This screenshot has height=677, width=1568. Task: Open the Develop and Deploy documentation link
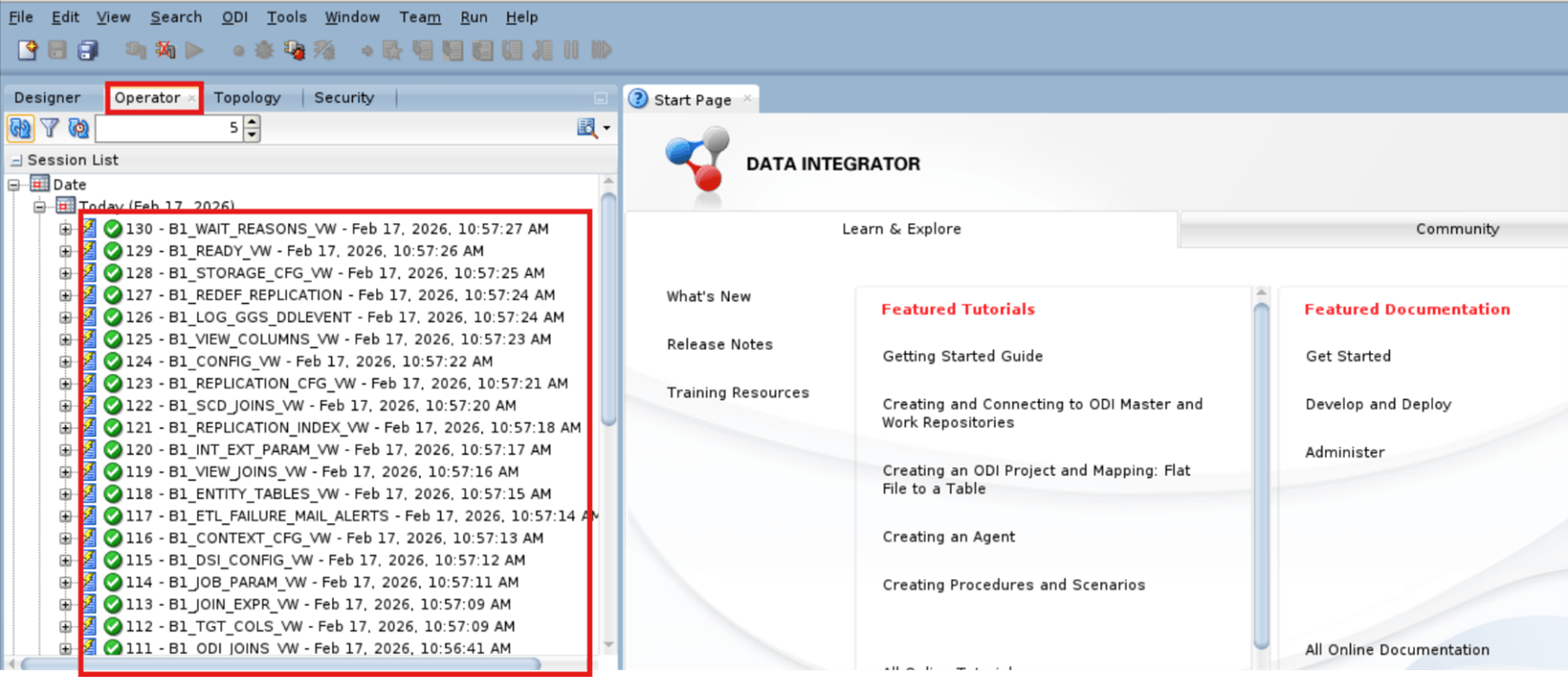click(1378, 405)
